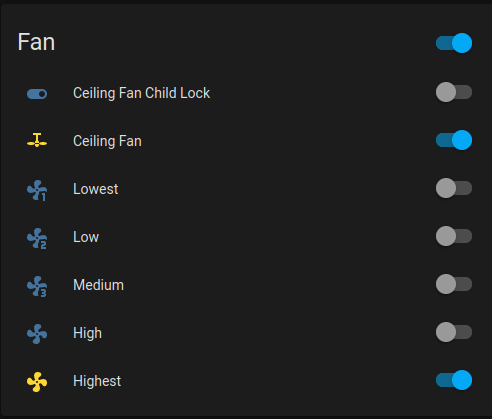This screenshot has height=419, width=492.
Task: Click the Medium entity name
Action: click(98, 285)
